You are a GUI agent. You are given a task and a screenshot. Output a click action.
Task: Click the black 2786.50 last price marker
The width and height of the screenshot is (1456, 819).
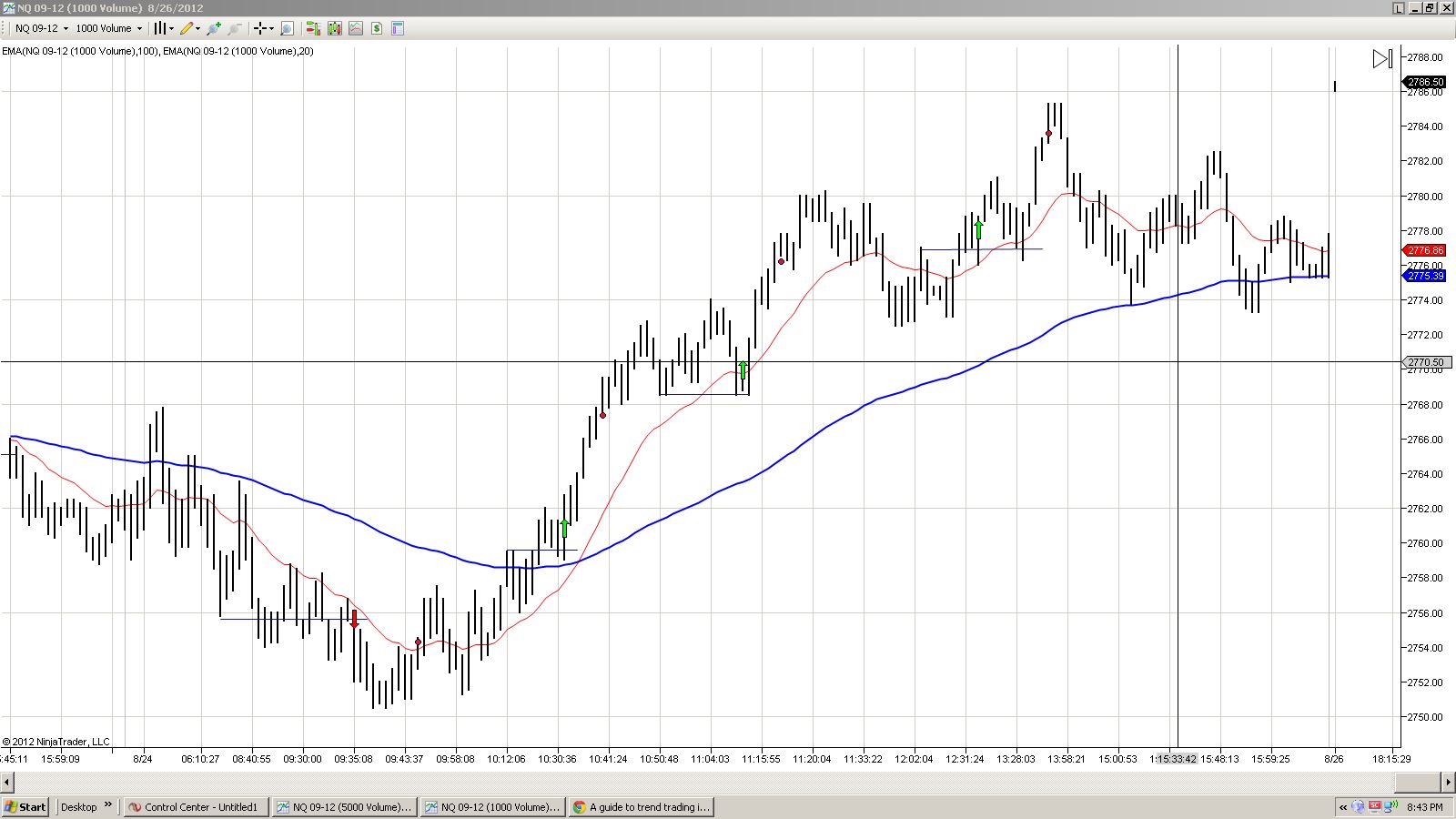[1424, 82]
